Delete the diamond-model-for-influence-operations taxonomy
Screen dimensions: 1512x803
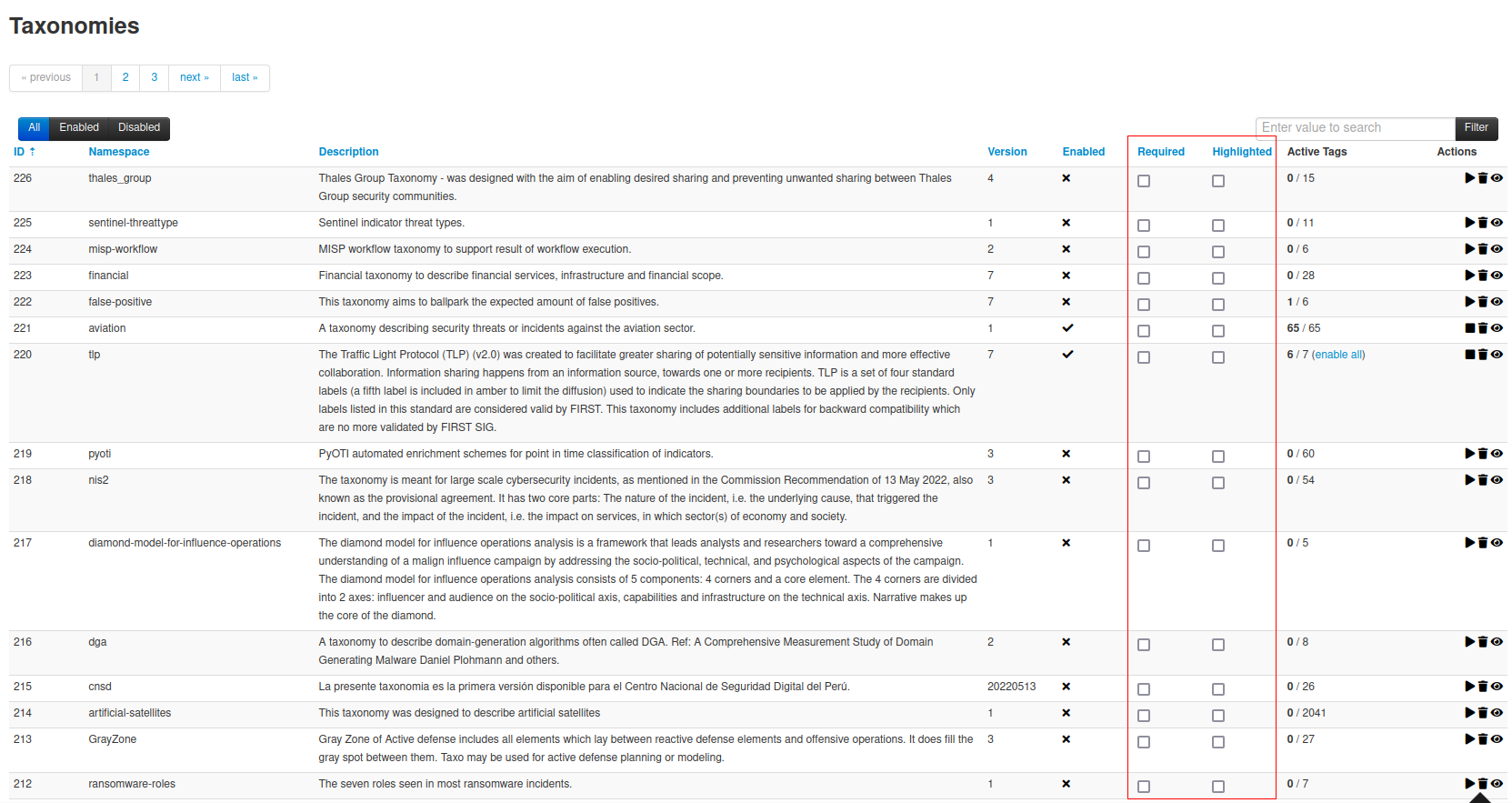point(1483,543)
